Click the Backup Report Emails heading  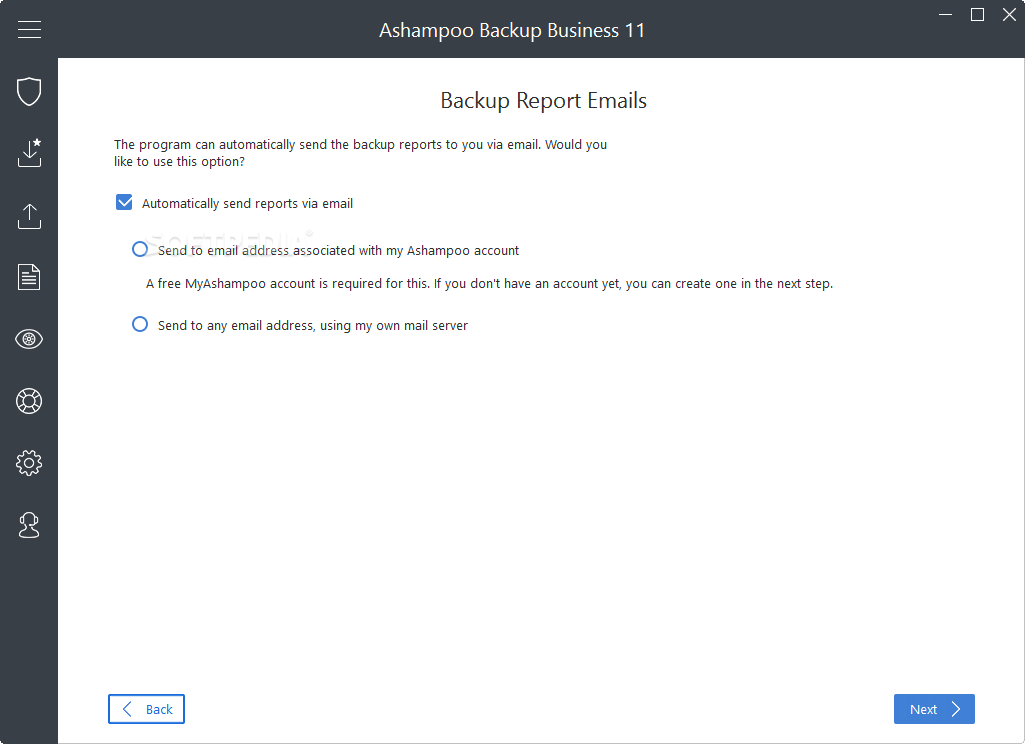click(x=543, y=101)
